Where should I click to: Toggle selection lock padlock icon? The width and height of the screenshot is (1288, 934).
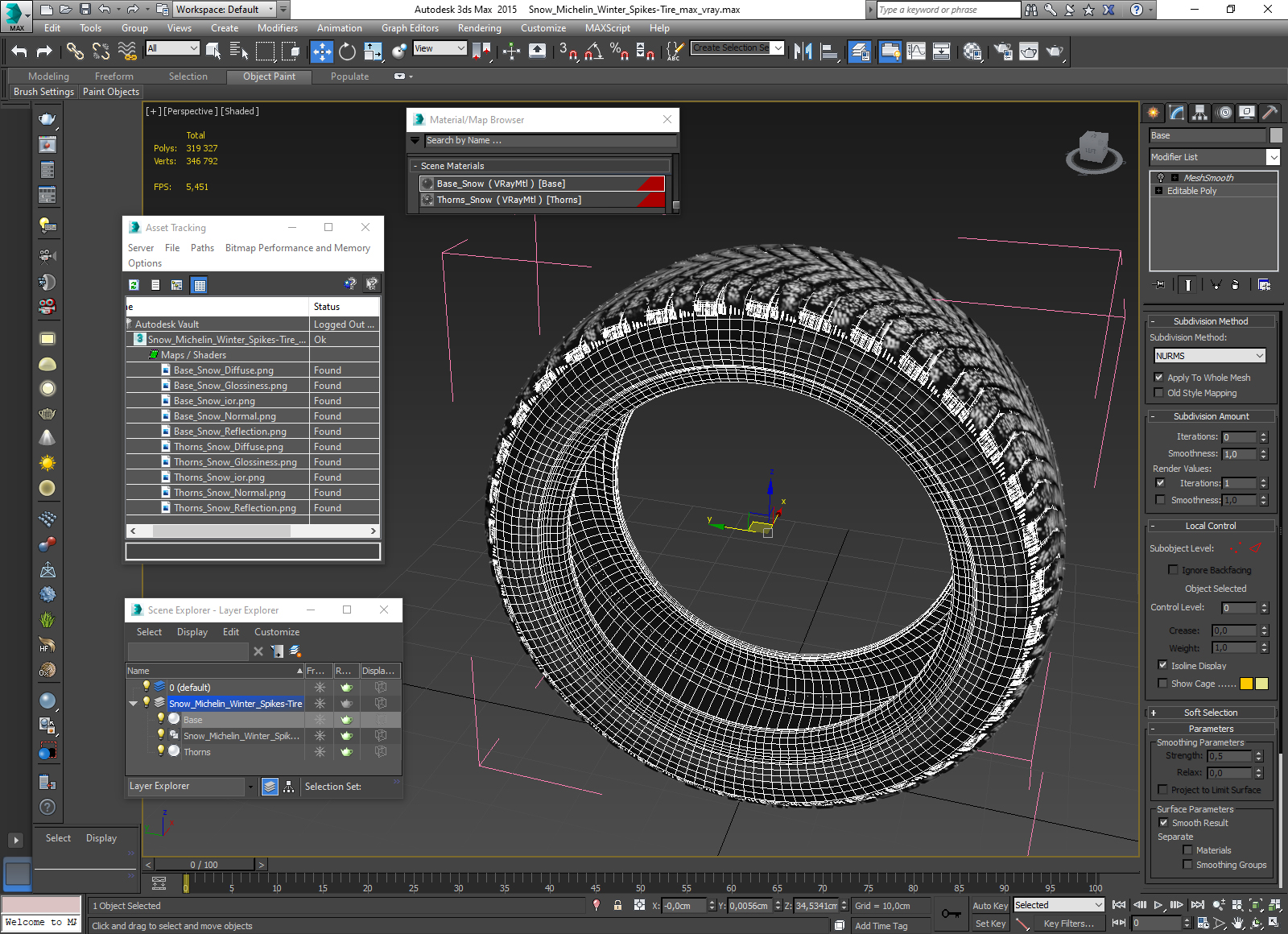pos(617,905)
